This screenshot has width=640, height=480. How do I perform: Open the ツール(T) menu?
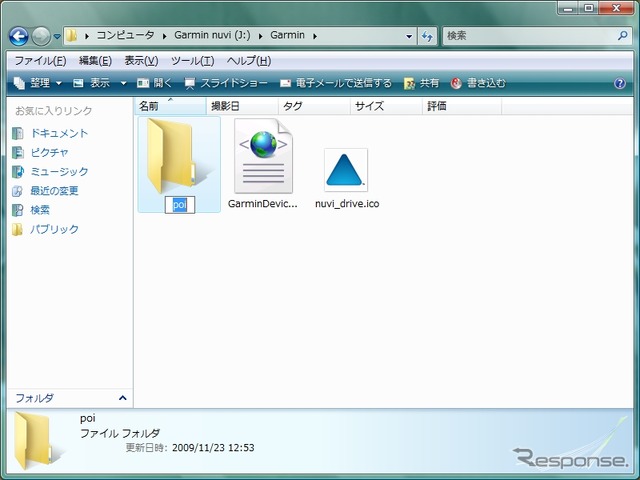(192, 61)
